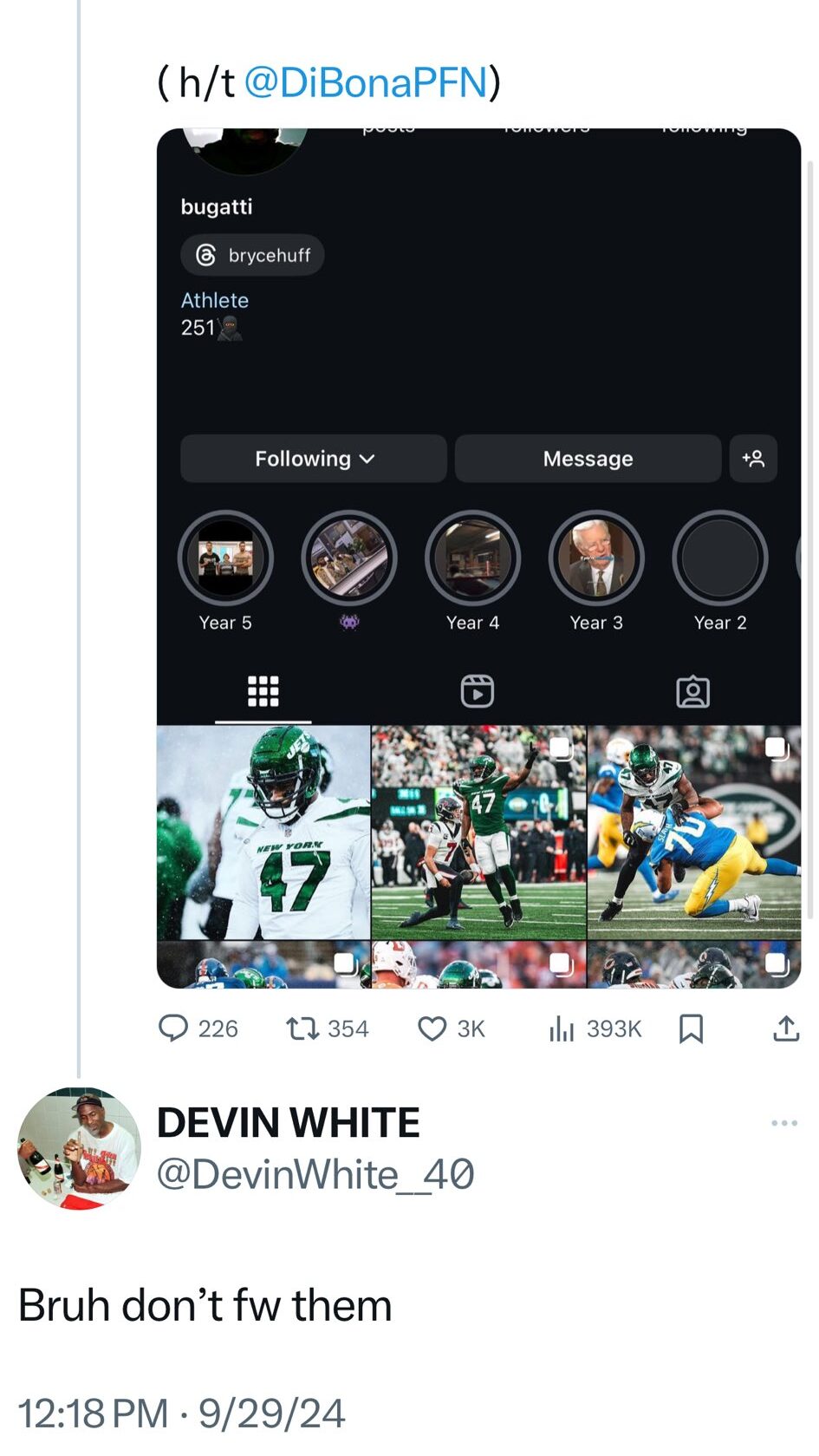Expand the Following dropdown button

314,458
